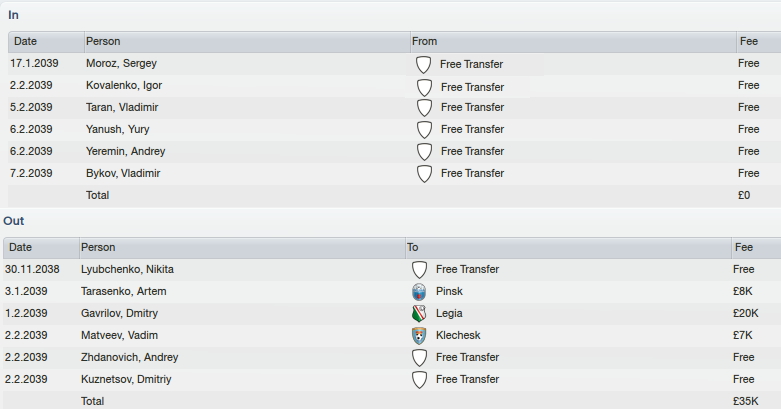Click the blank shield icon in Bykov, Vladimir's row
Image resolution: width=781 pixels, height=409 pixels.
click(424, 173)
